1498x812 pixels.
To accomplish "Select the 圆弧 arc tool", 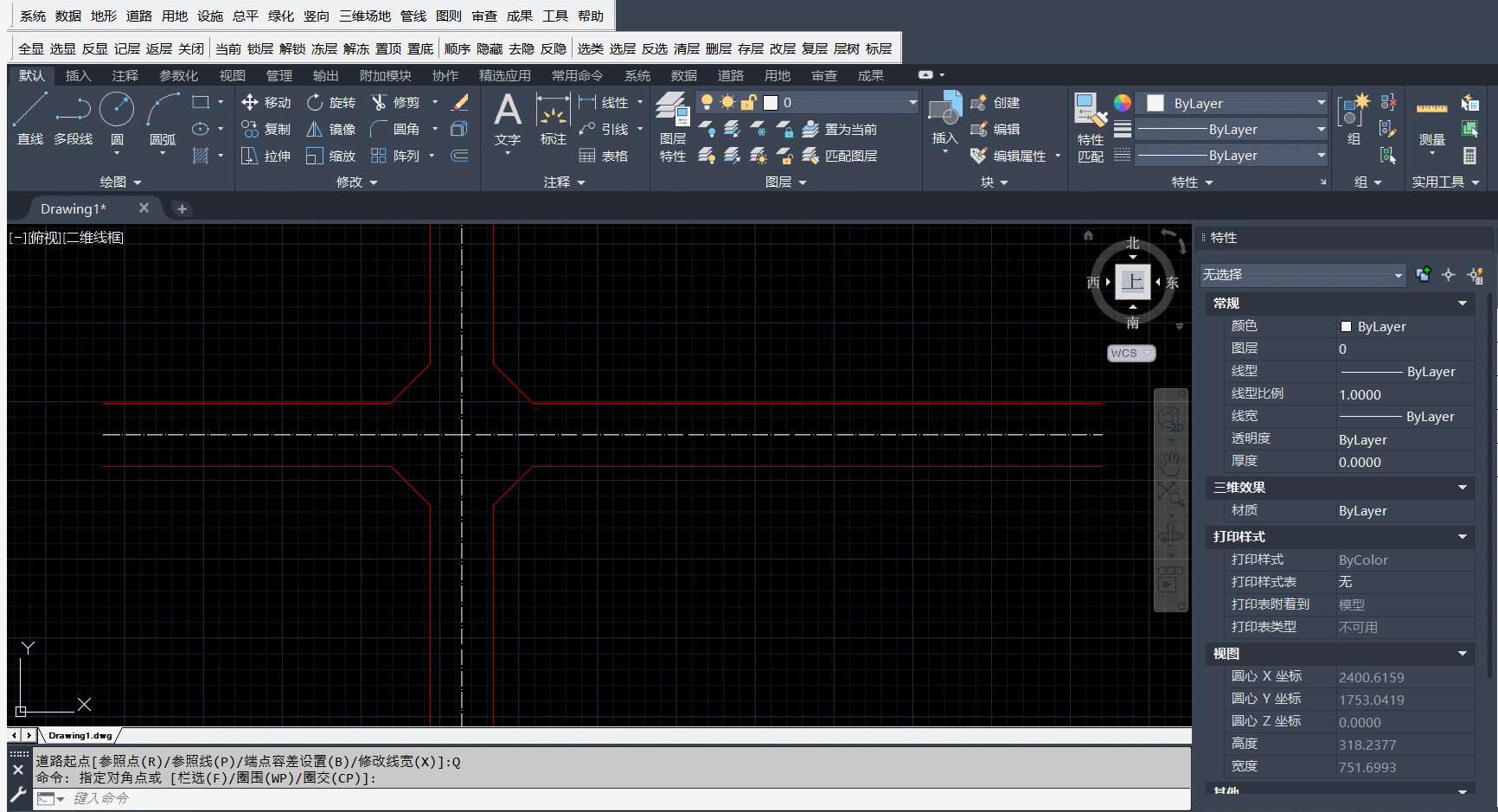I will coord(163,119).
